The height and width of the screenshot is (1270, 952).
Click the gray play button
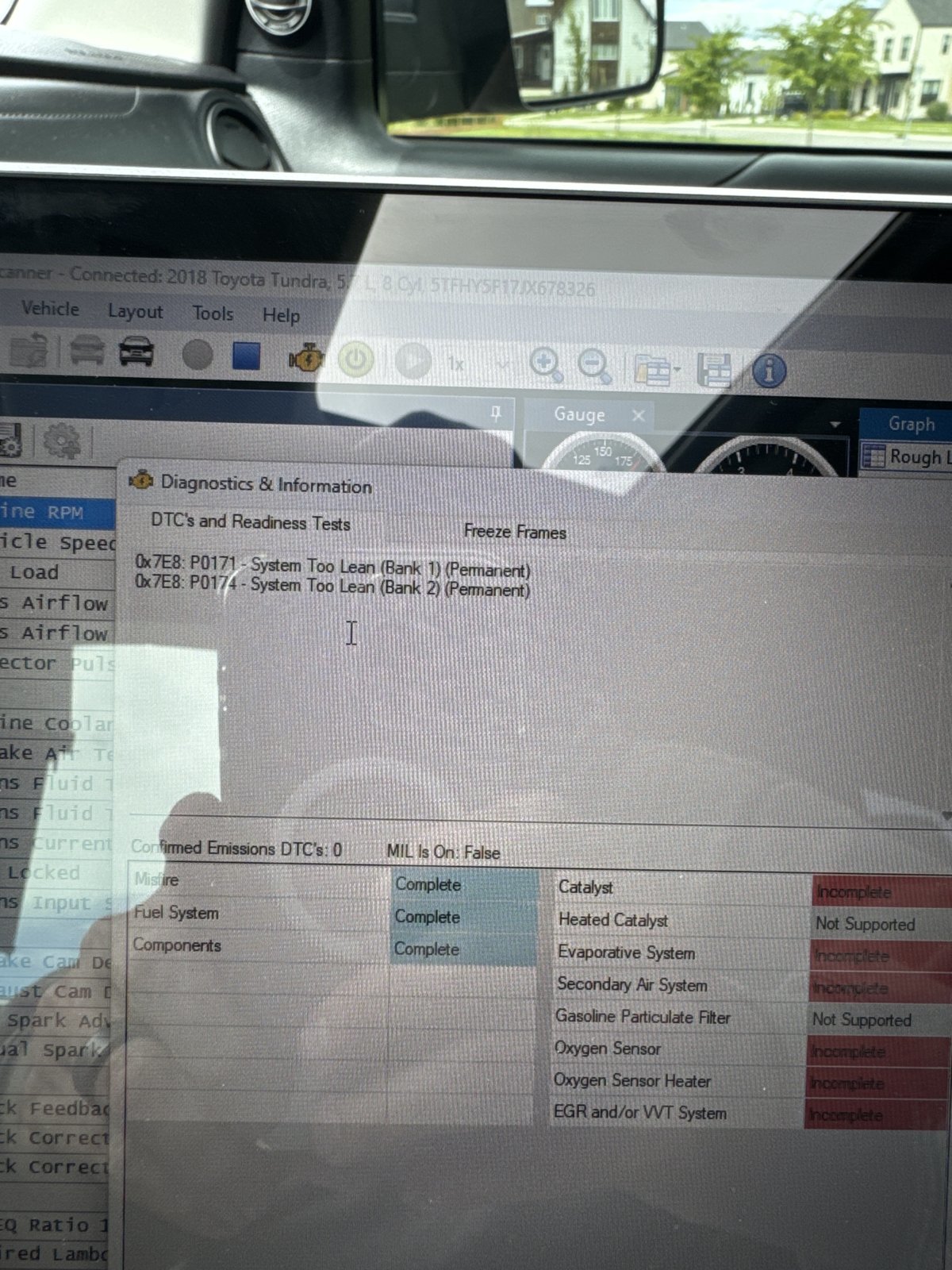coord(413,362)
